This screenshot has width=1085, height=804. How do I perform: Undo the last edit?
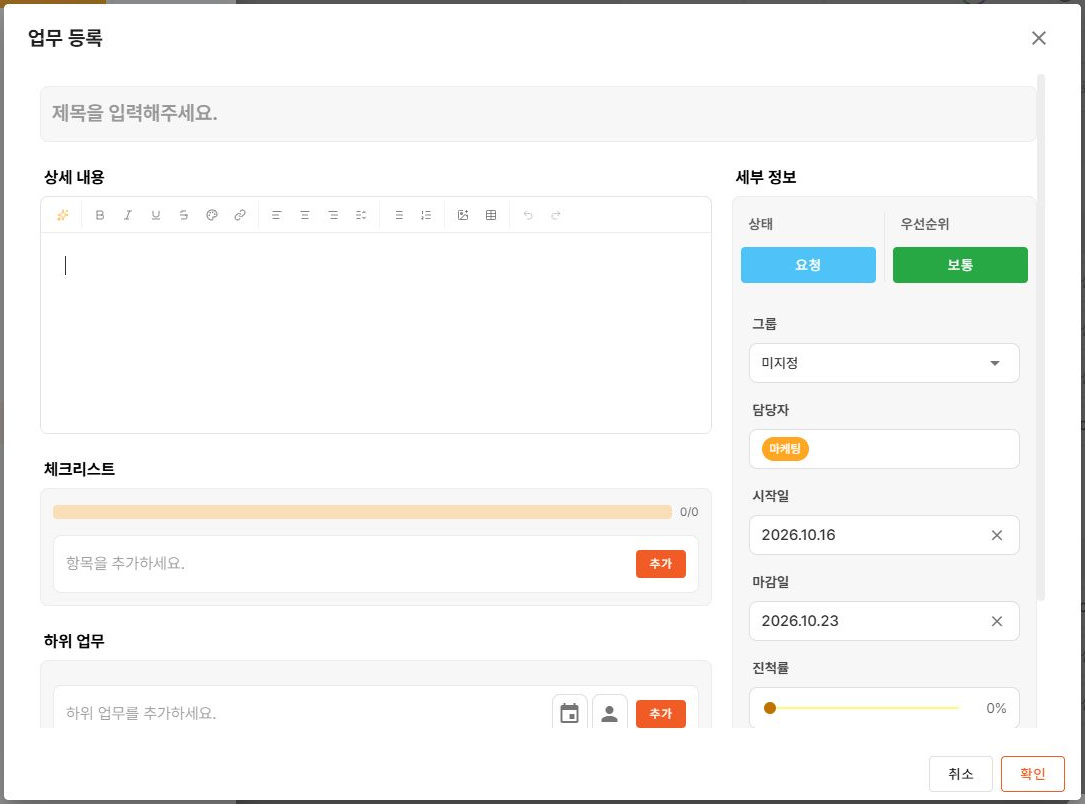click(x=528, y=215)
